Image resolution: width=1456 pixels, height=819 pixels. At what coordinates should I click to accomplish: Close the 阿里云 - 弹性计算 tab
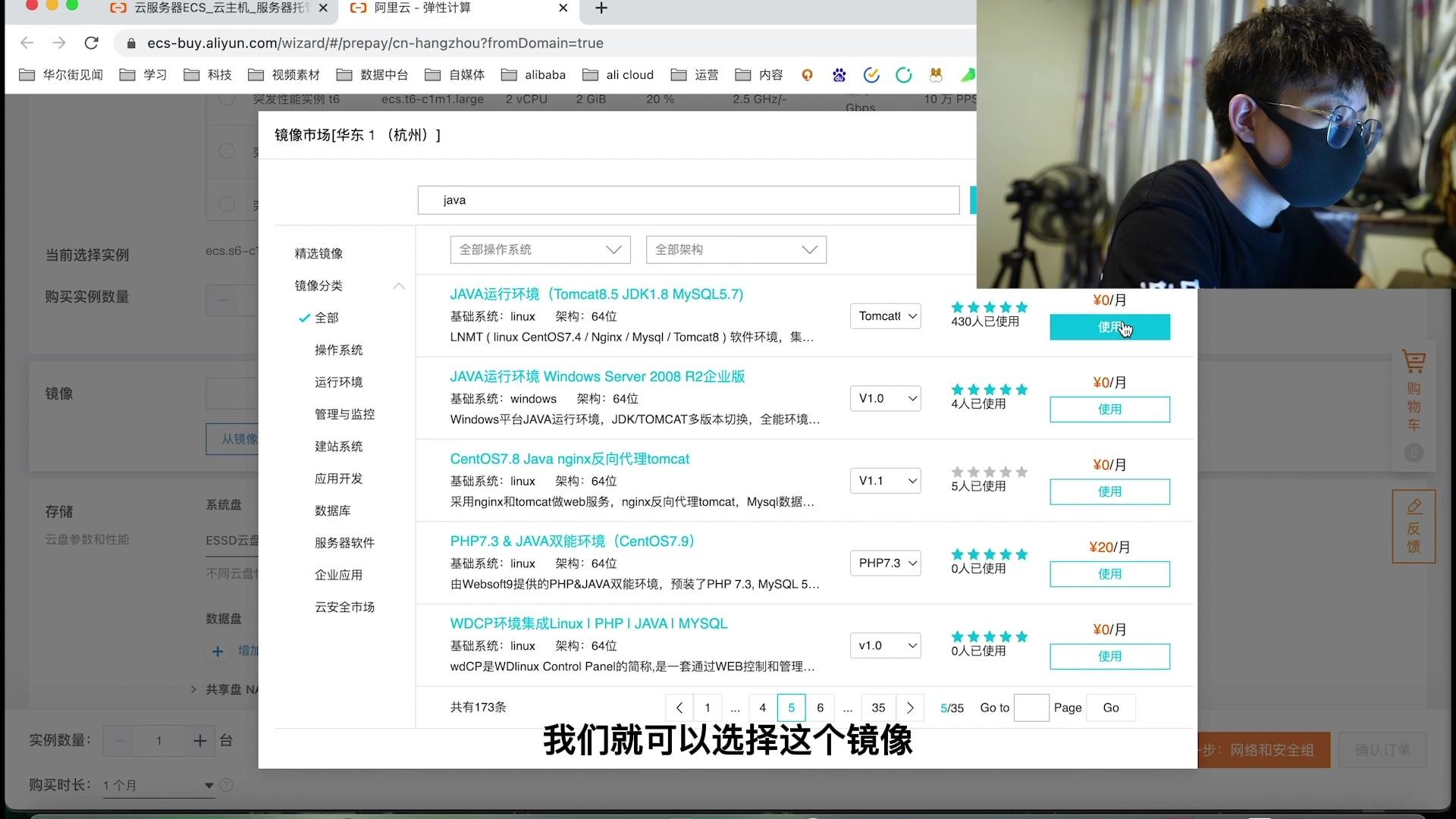(x=563, y=8)
